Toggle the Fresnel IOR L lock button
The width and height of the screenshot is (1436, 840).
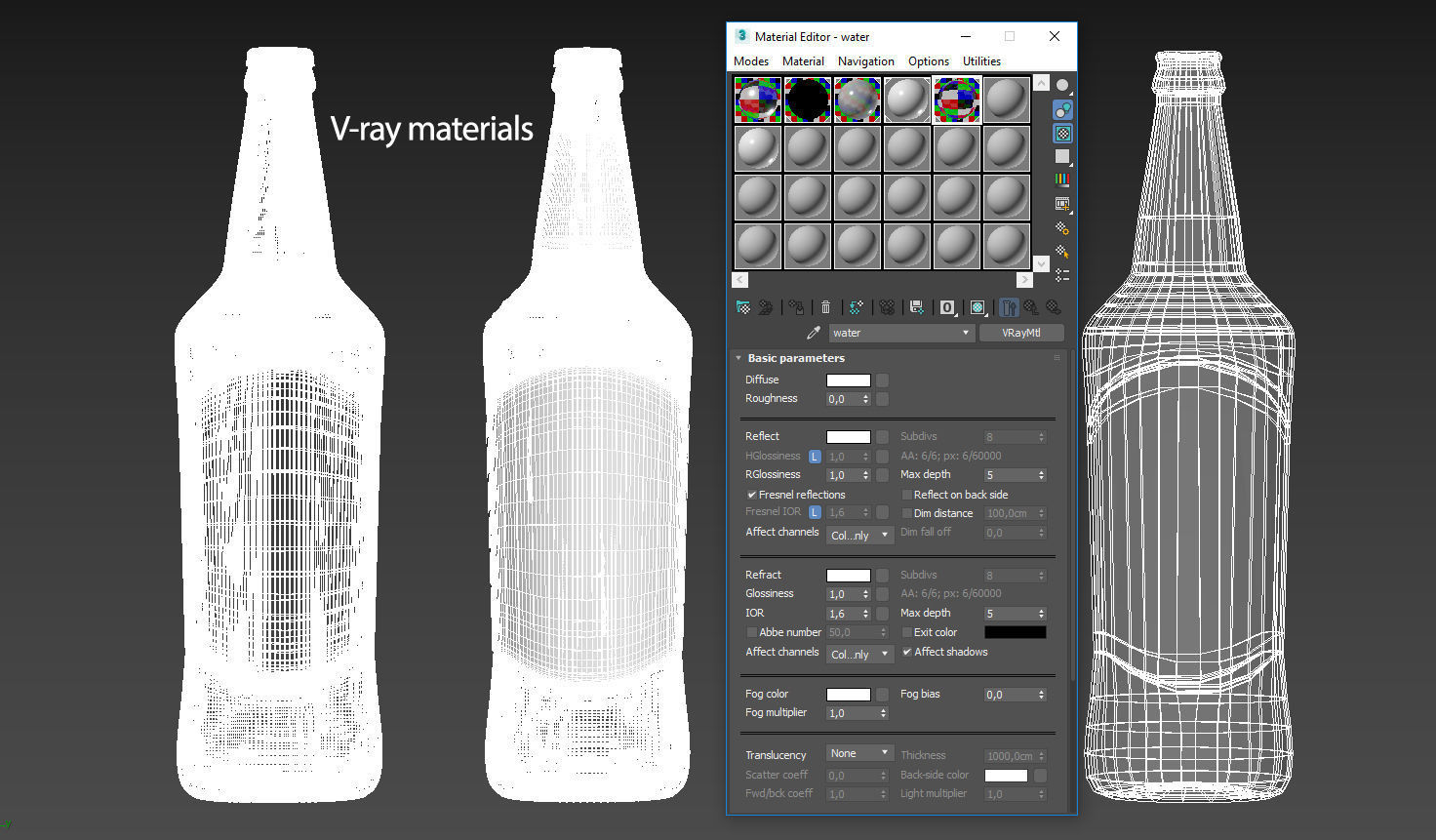click(815, 512)
